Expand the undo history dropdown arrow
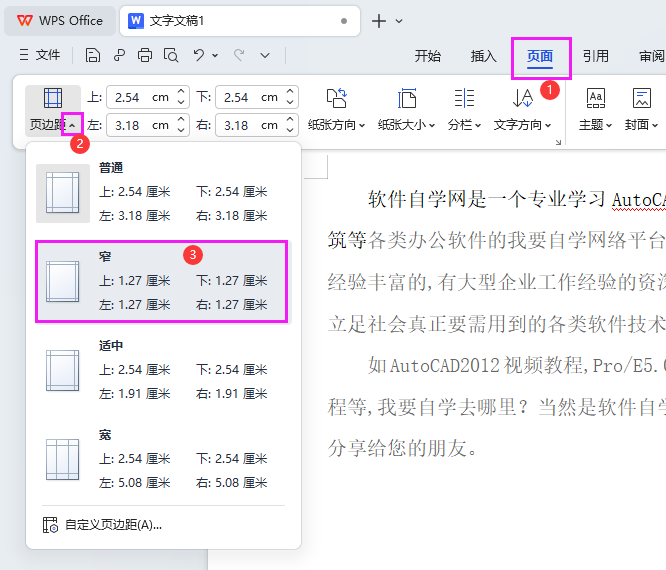This screenshot has height=570, width=666. coord(215,55)
